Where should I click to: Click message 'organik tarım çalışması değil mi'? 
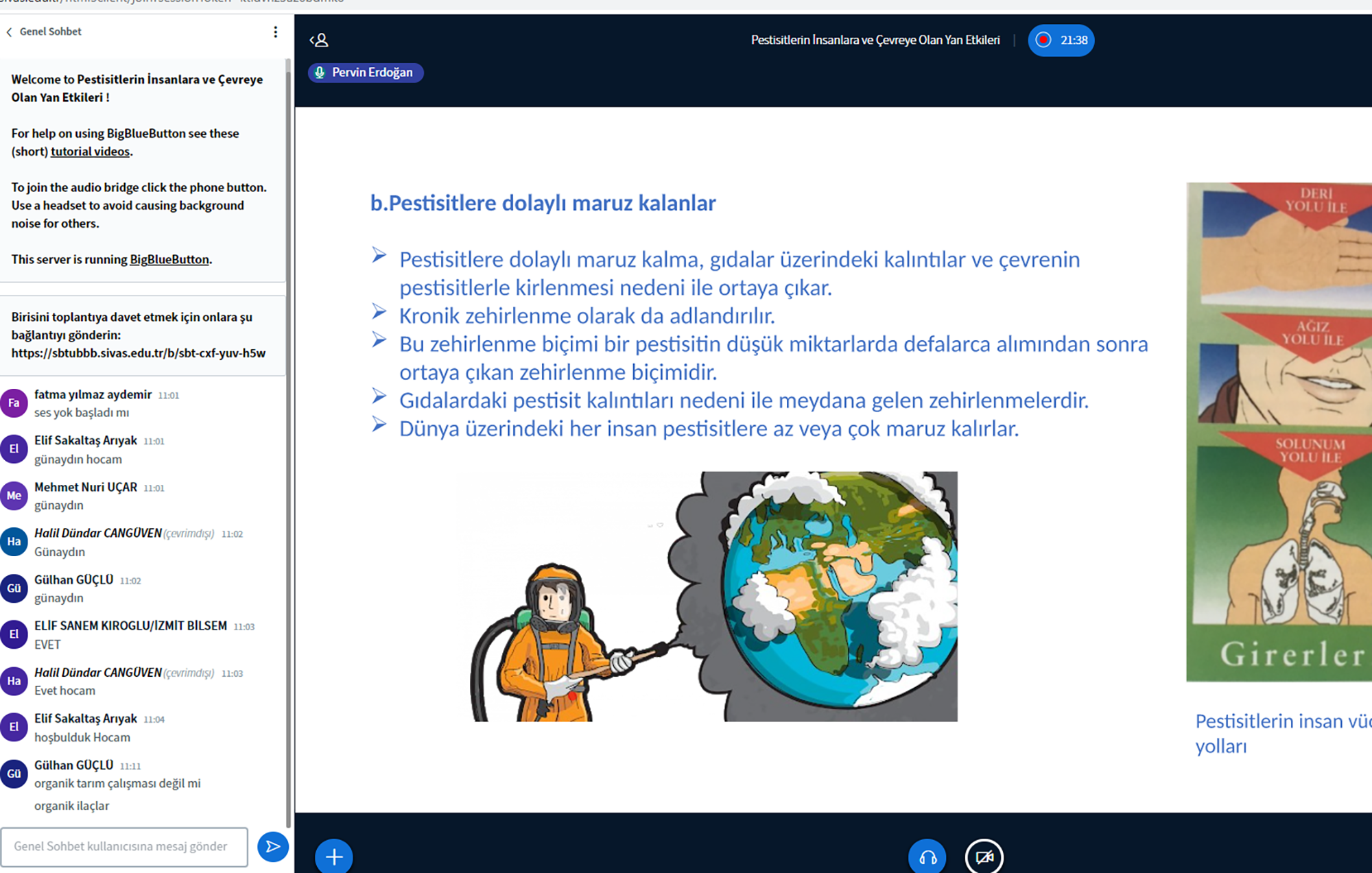tap(117, 783)
